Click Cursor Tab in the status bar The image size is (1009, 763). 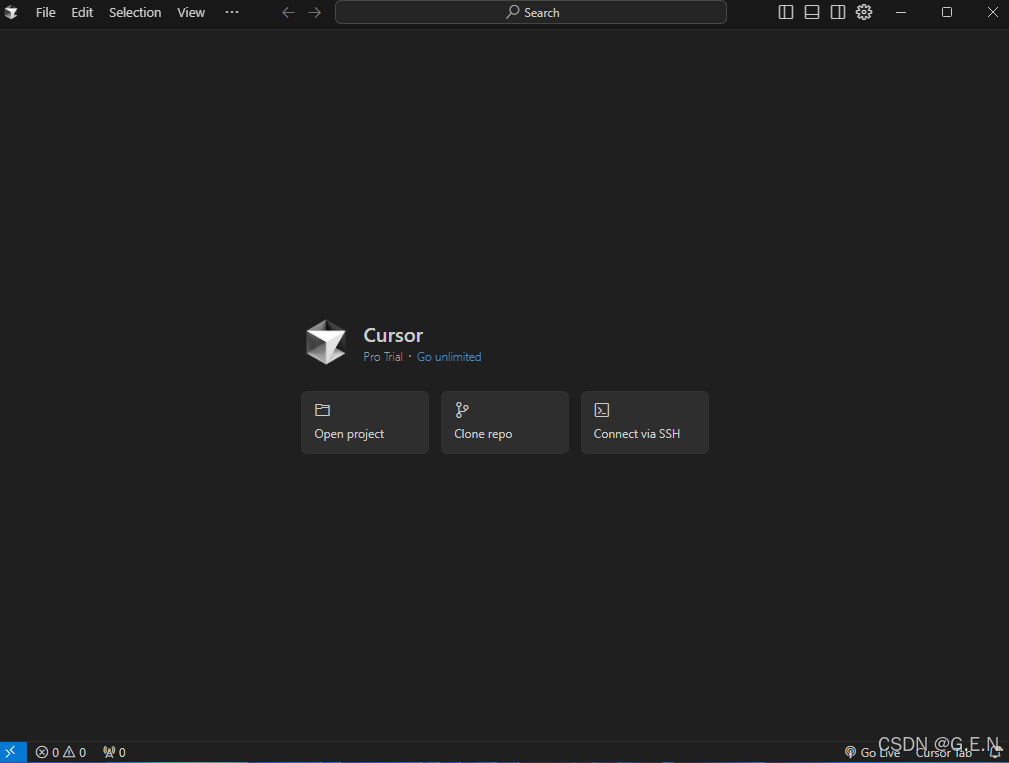[944, 753]
